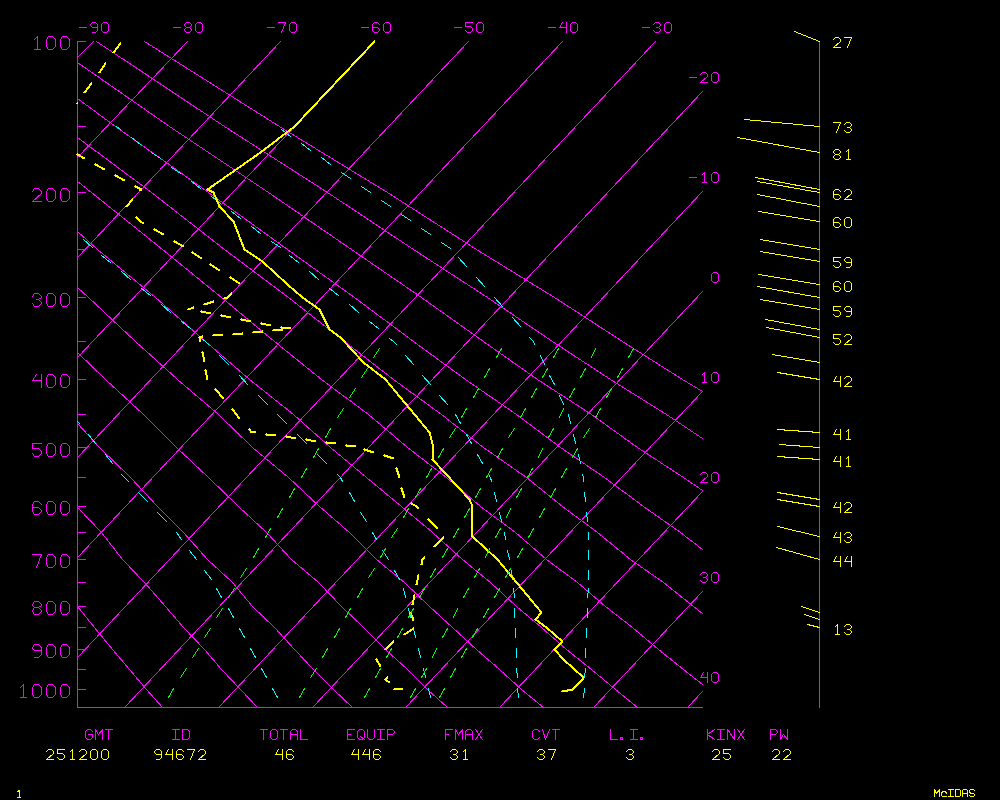Click the McIDAS label in bottom corner
Viewport: 1000px width, 800px height.
954,793
